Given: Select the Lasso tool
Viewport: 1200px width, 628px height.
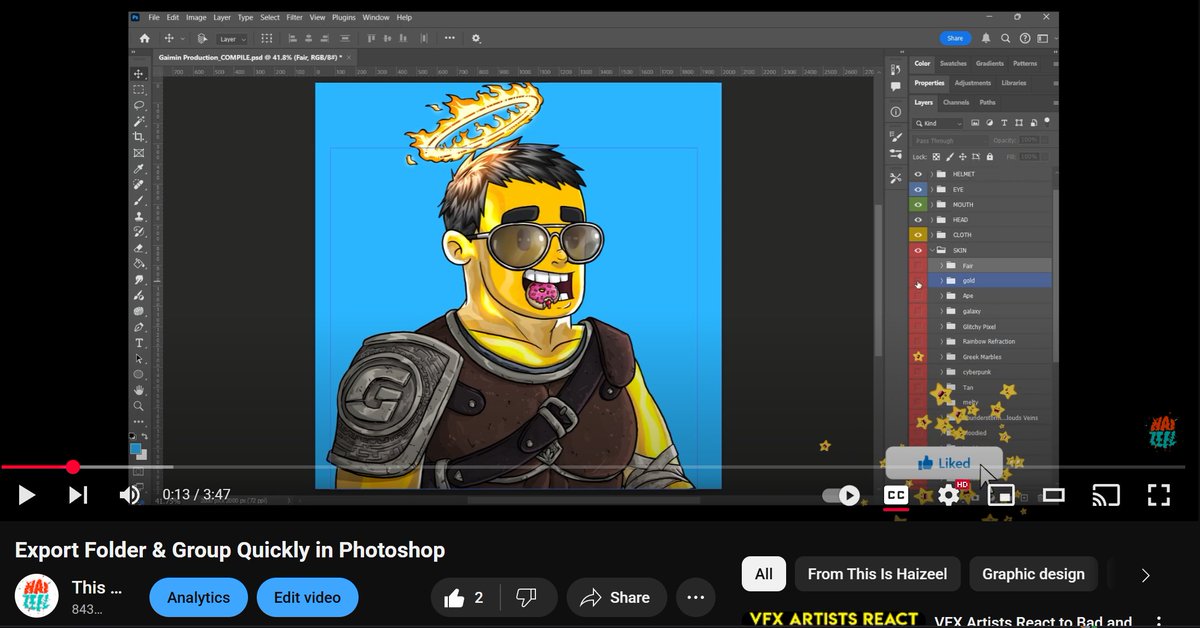Looking at the screenshot, I should (139, 105).
